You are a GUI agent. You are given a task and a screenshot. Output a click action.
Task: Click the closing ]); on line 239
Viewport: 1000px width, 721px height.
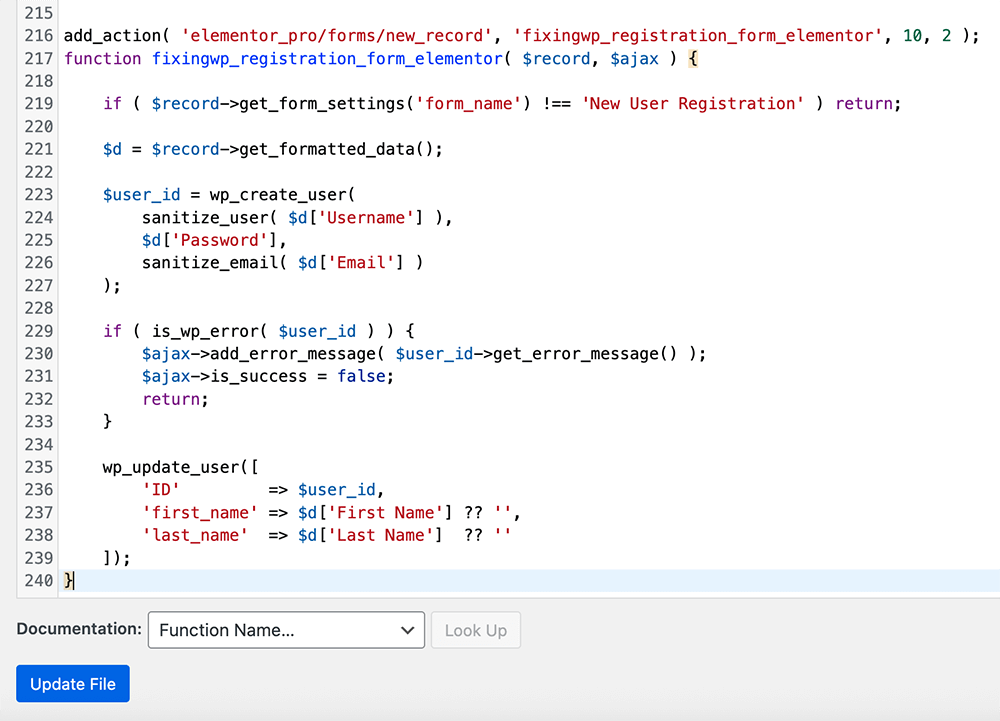click(x=117, y=558)
